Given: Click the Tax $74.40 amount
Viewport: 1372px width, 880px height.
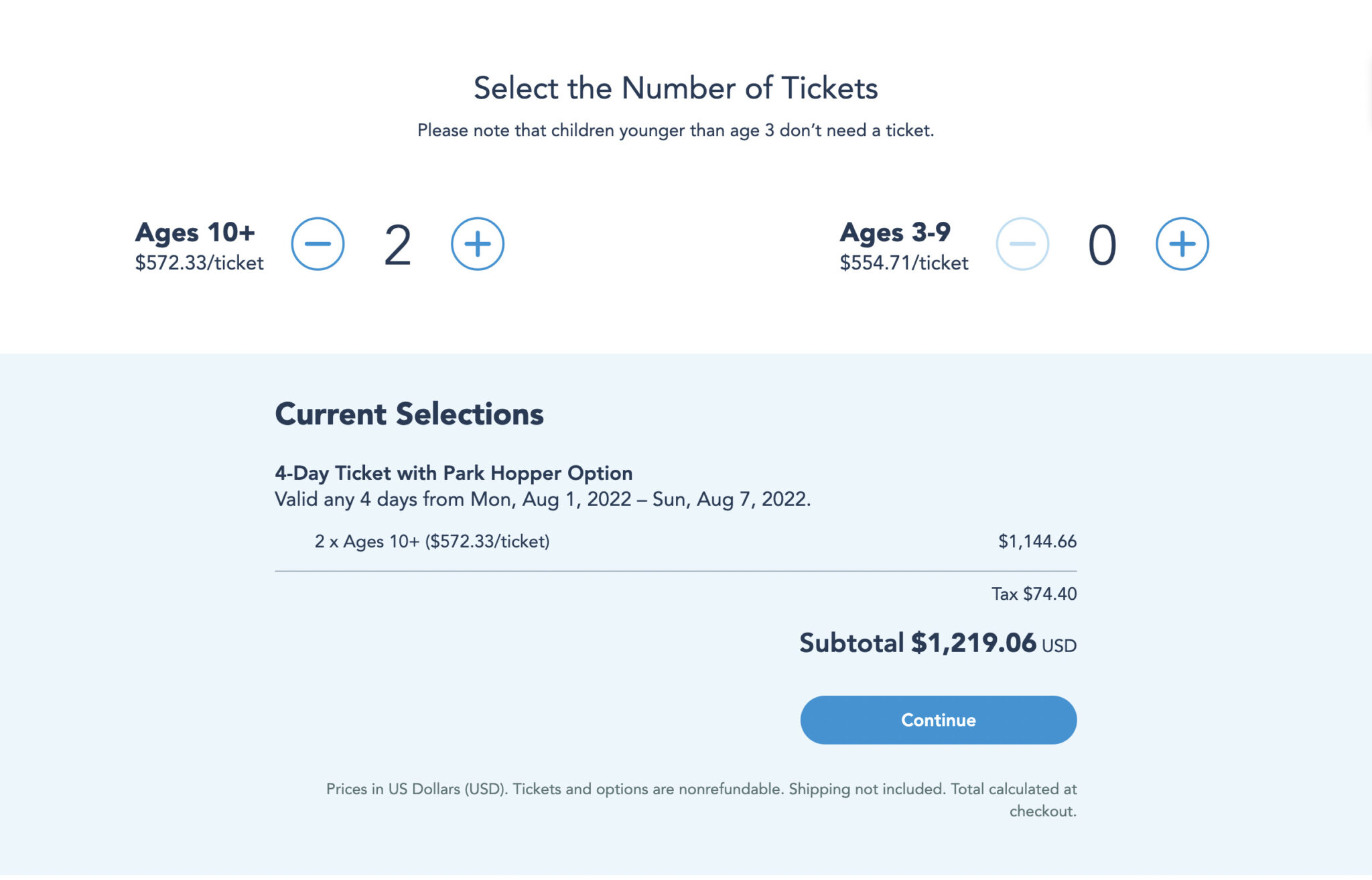Looking at the screenshot, I should tap(1034, 594).
